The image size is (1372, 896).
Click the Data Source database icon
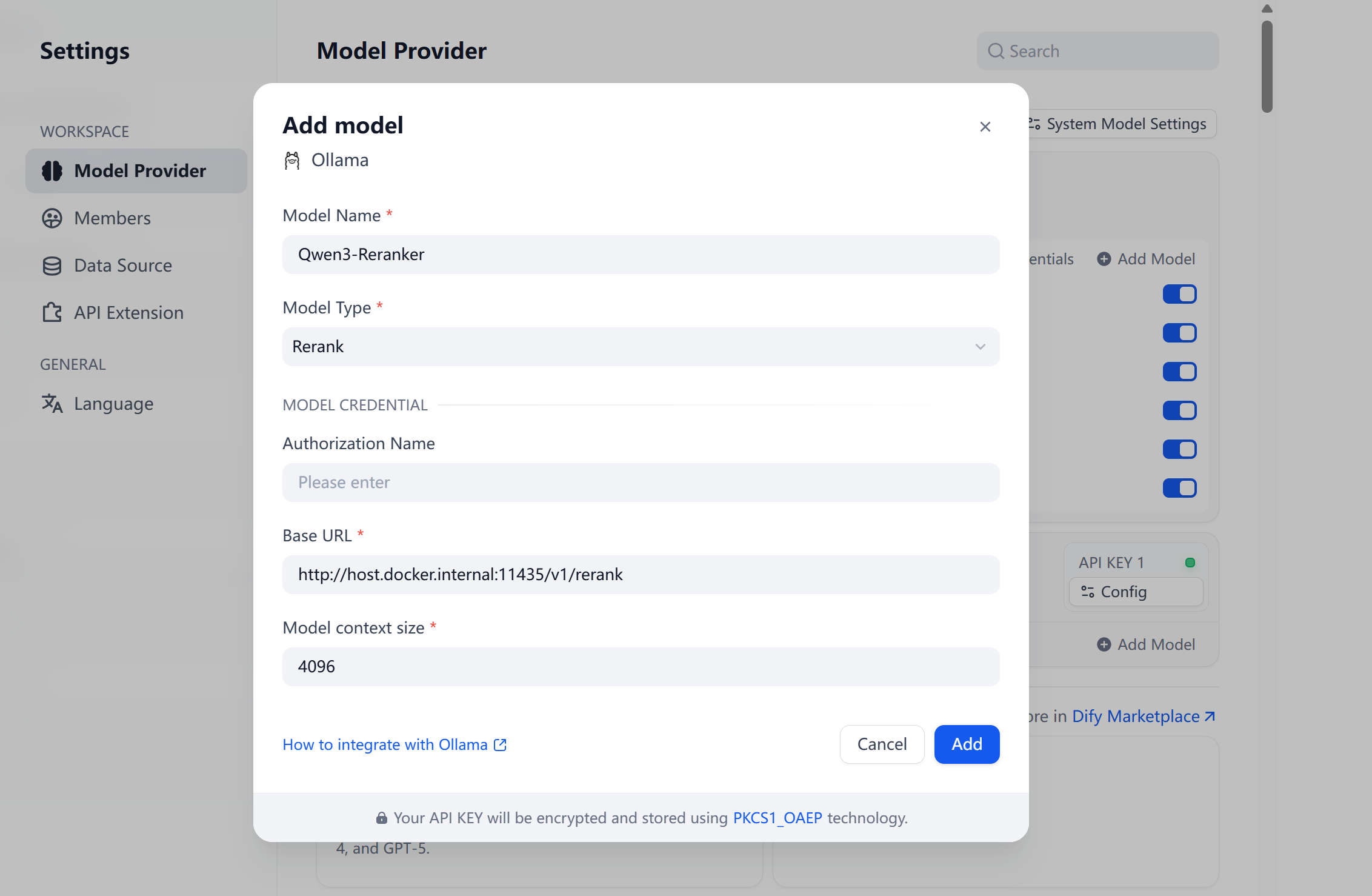(52, 266)
